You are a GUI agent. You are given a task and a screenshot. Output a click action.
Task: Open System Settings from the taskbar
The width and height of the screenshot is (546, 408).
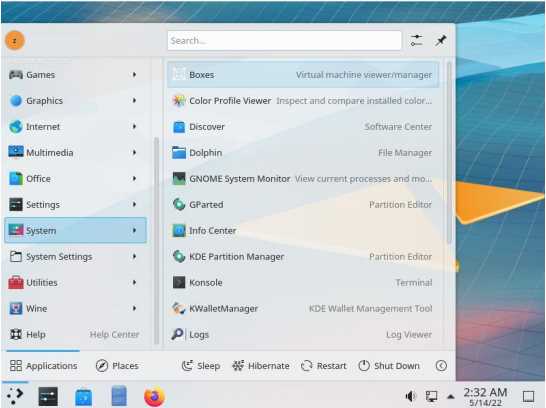pyautogui.click(x=48, y=397)
